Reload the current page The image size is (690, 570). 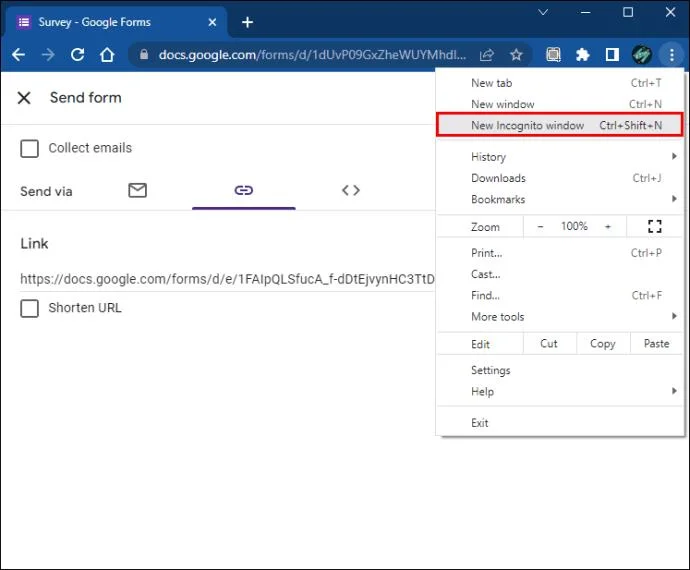(x=77, y=55)
